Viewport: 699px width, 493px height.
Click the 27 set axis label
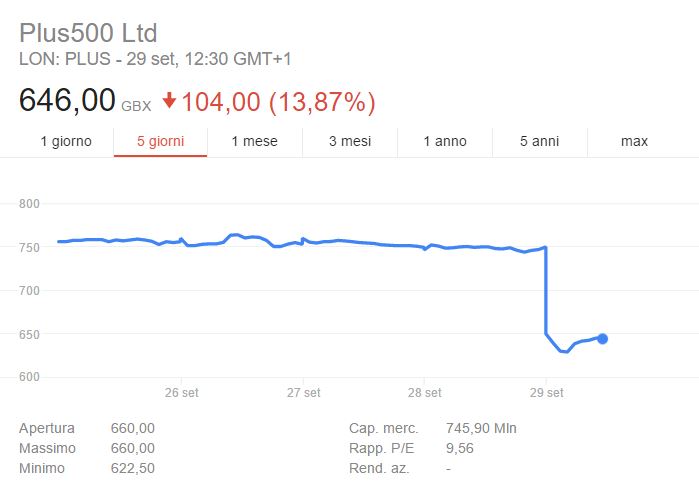coord(303,393)
